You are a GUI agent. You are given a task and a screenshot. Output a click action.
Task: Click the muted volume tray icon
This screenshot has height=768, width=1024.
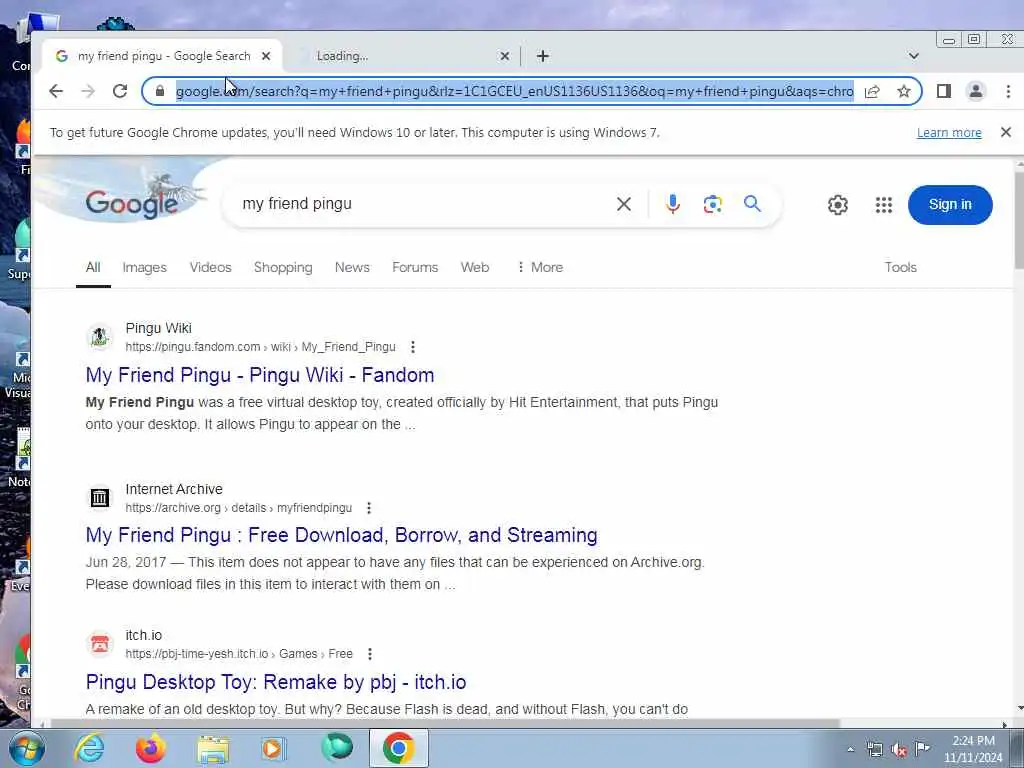click(899, 750)
